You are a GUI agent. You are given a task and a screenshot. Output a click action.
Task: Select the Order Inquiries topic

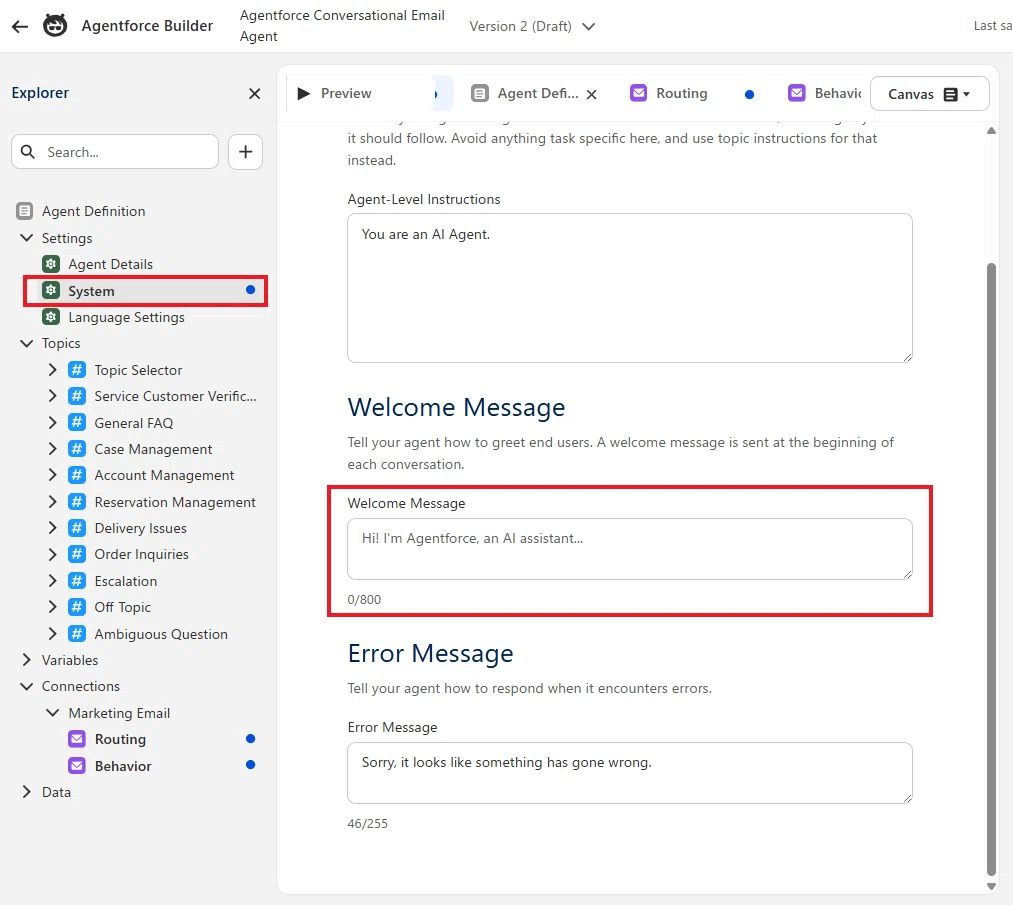click(x=141, y=554)
